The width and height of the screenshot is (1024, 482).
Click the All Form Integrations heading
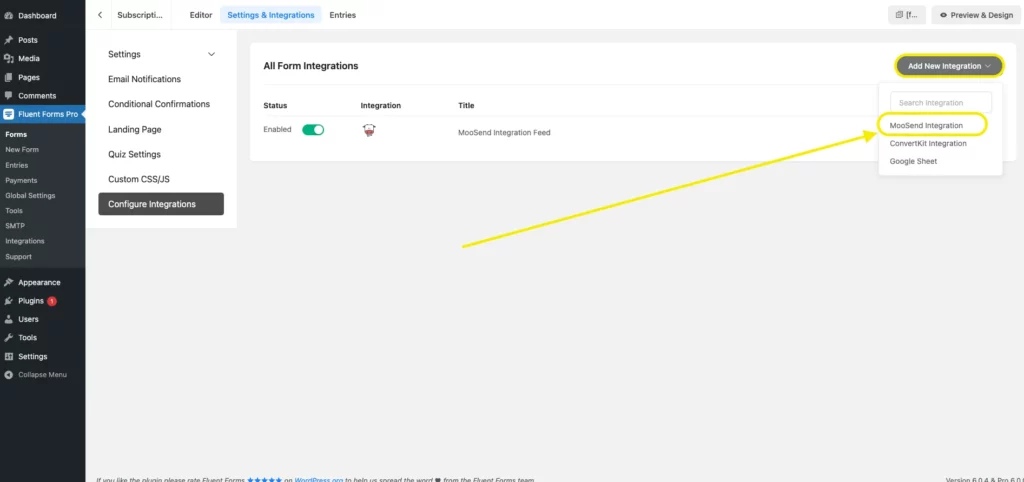pos(311,66)
